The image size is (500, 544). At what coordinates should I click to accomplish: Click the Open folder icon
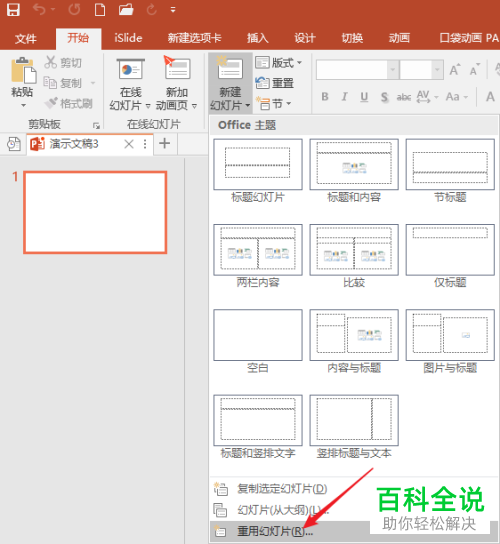point(126,9)
